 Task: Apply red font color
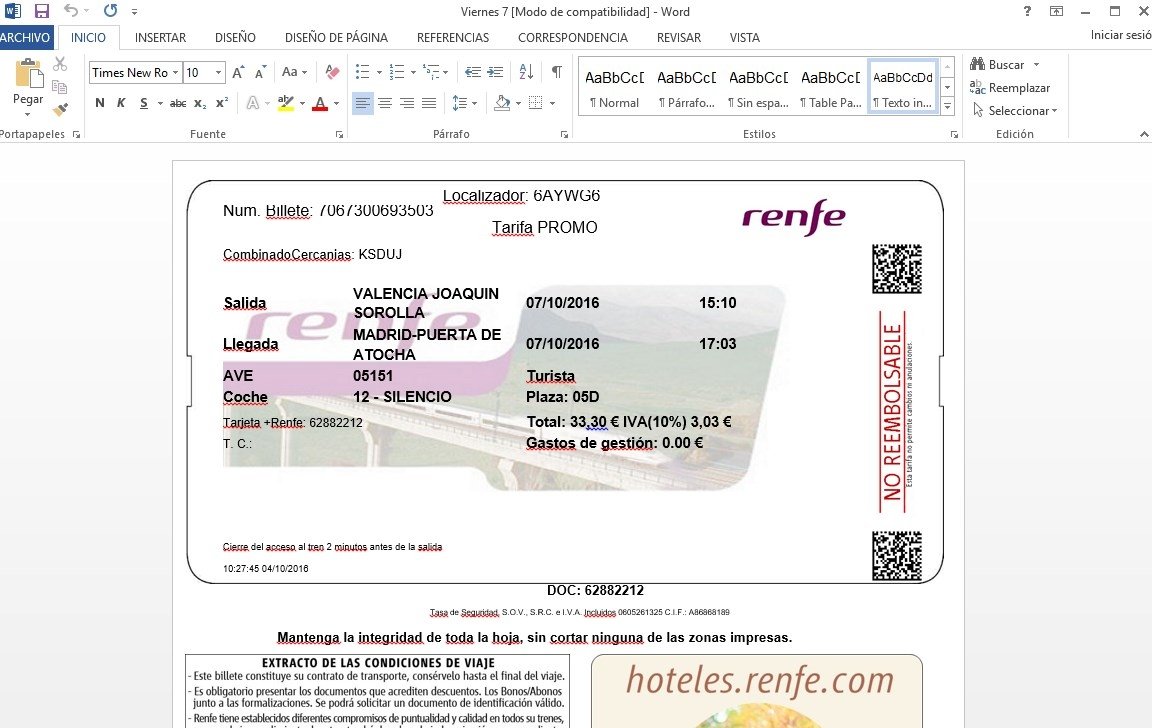(320, 103)
